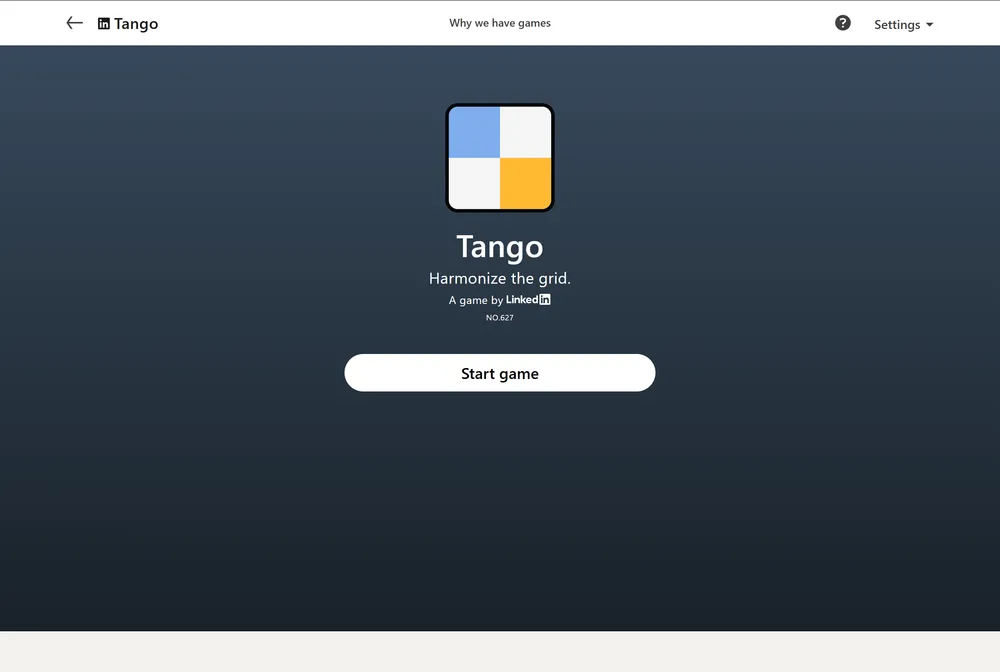1000x672 pixels.
Task: Click the 'NO.627' puzzle number text
Action: point(499,318)
